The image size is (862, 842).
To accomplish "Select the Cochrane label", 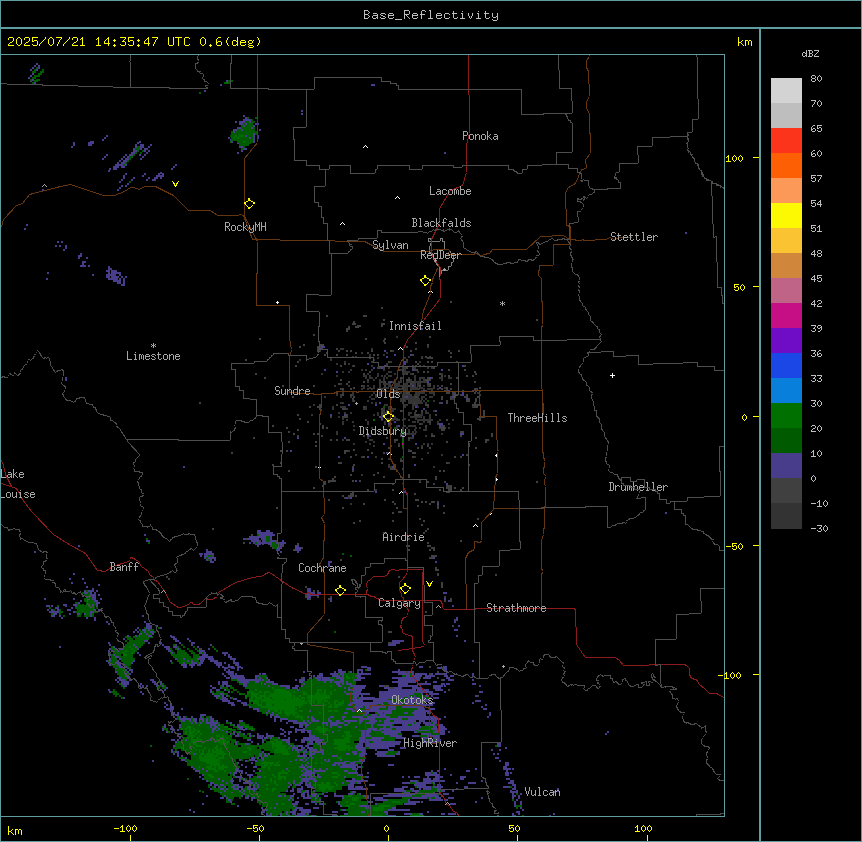I will [322, 568].
